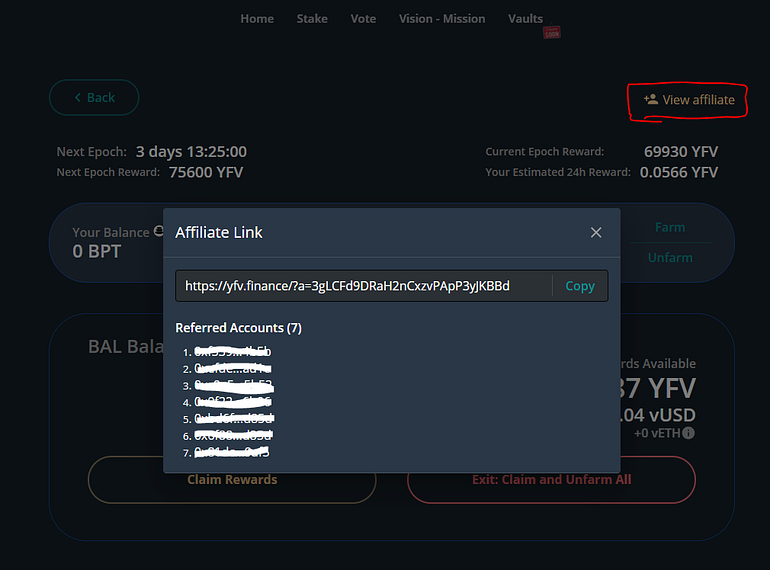This screenshot has height=570, width=770.
Task: Click the 3 days 13:25:00 countdown
Action: pos(191,152)
